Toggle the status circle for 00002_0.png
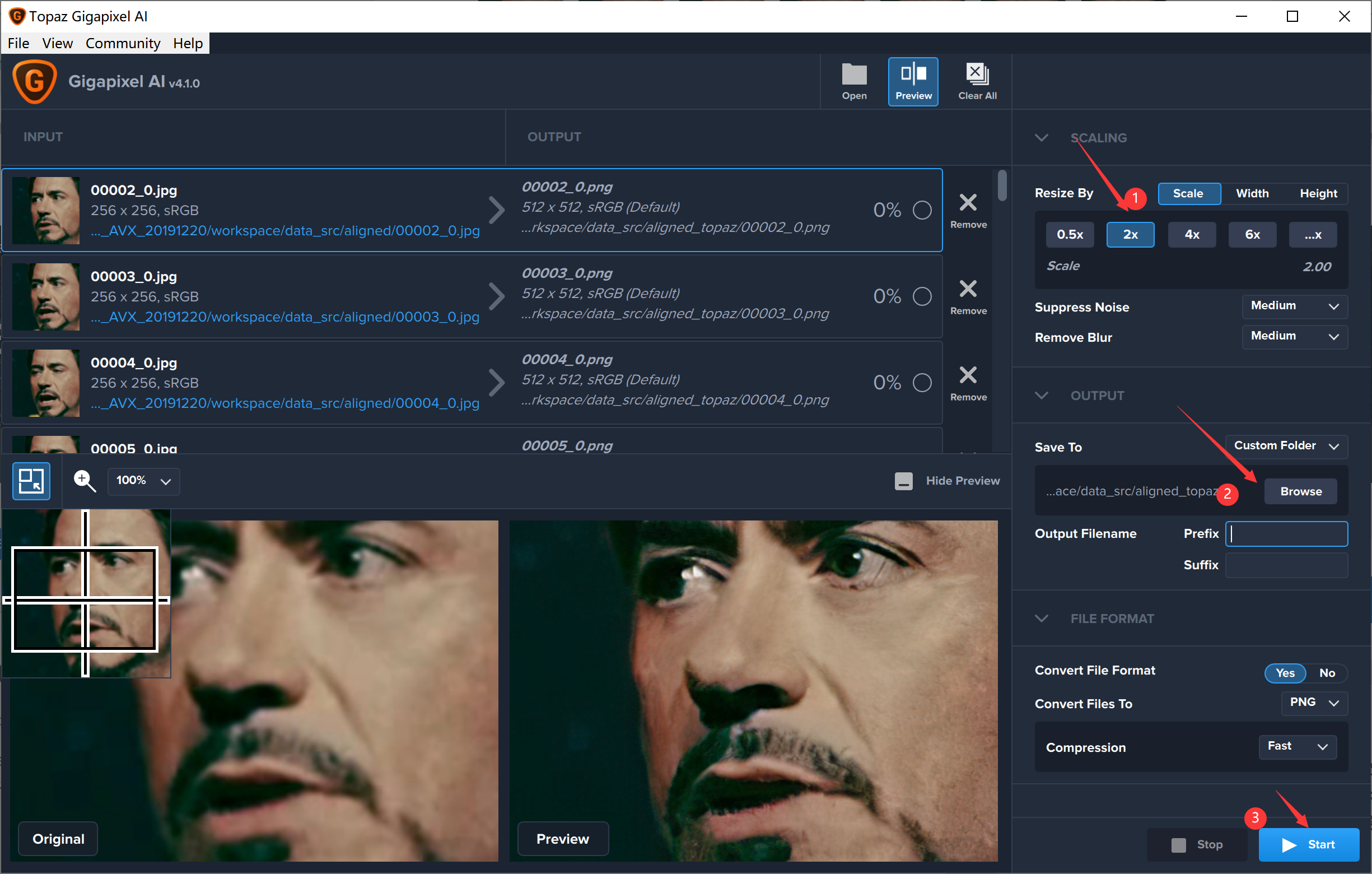This screenshot has width=1372, height=874. point(922,210)
